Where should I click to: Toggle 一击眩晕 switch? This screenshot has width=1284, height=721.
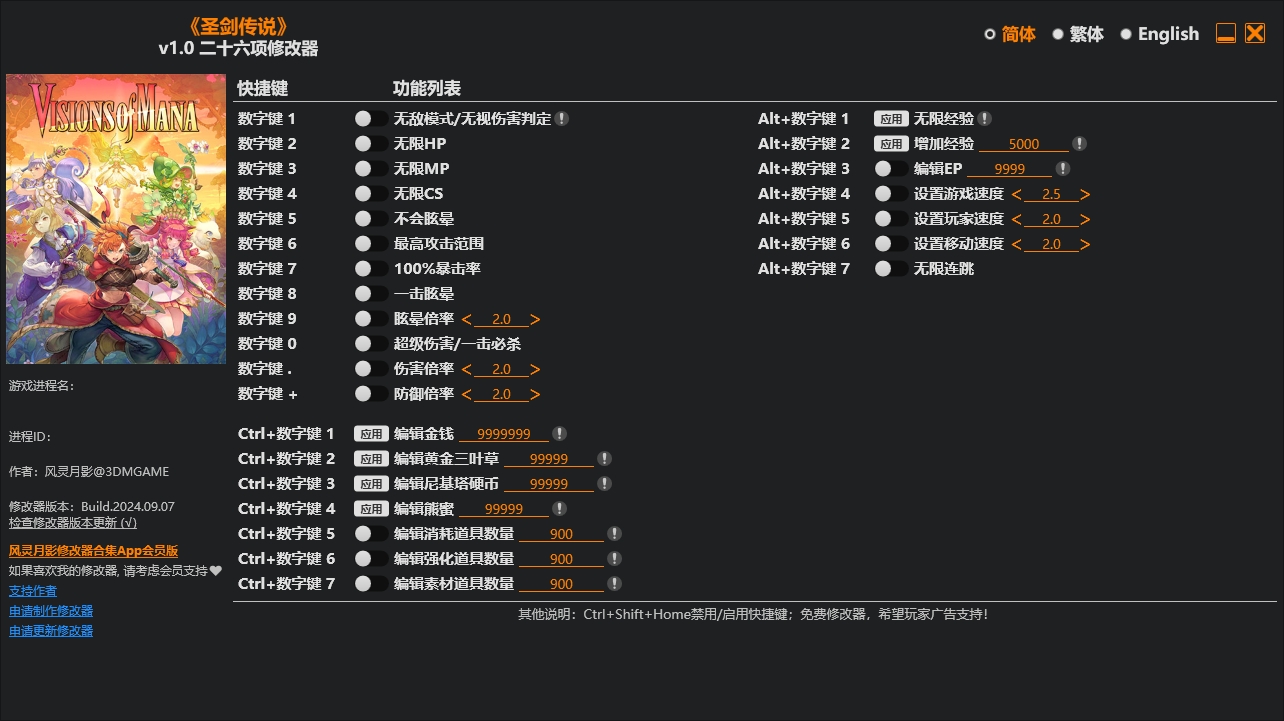[x=371, y=294]
